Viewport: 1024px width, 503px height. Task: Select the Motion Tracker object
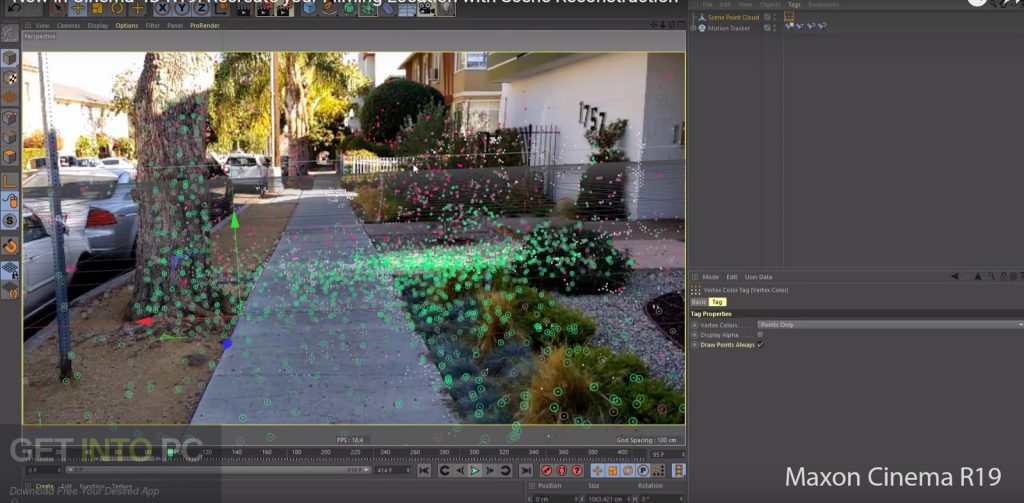[729, 28]
